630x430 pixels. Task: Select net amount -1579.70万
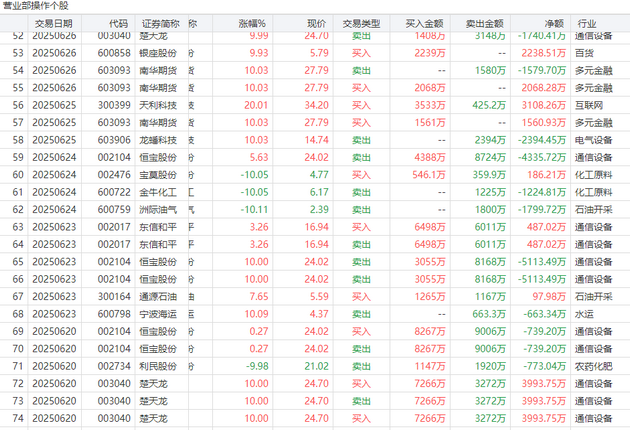point(542,70)
